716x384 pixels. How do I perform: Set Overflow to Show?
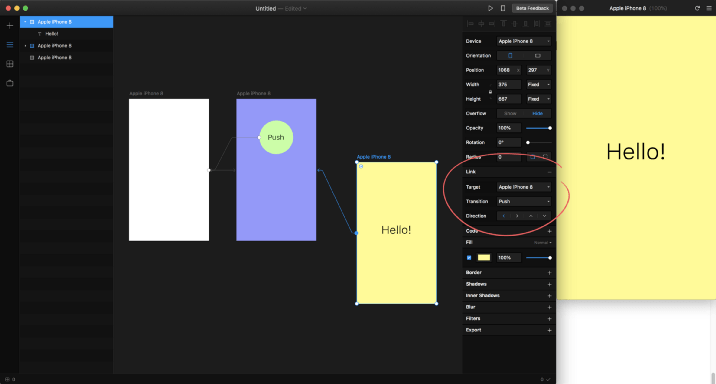pyautogui.click(x=510, y=113)
